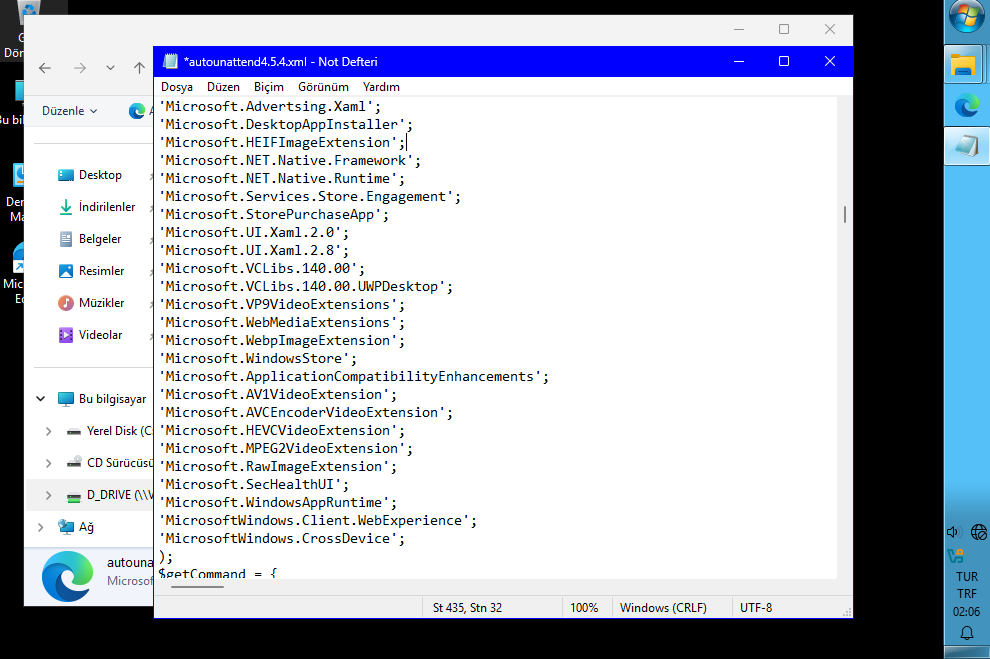Select D_DRIVE in the navigation tree
This screenshot has height=659, width=990.
119,495
